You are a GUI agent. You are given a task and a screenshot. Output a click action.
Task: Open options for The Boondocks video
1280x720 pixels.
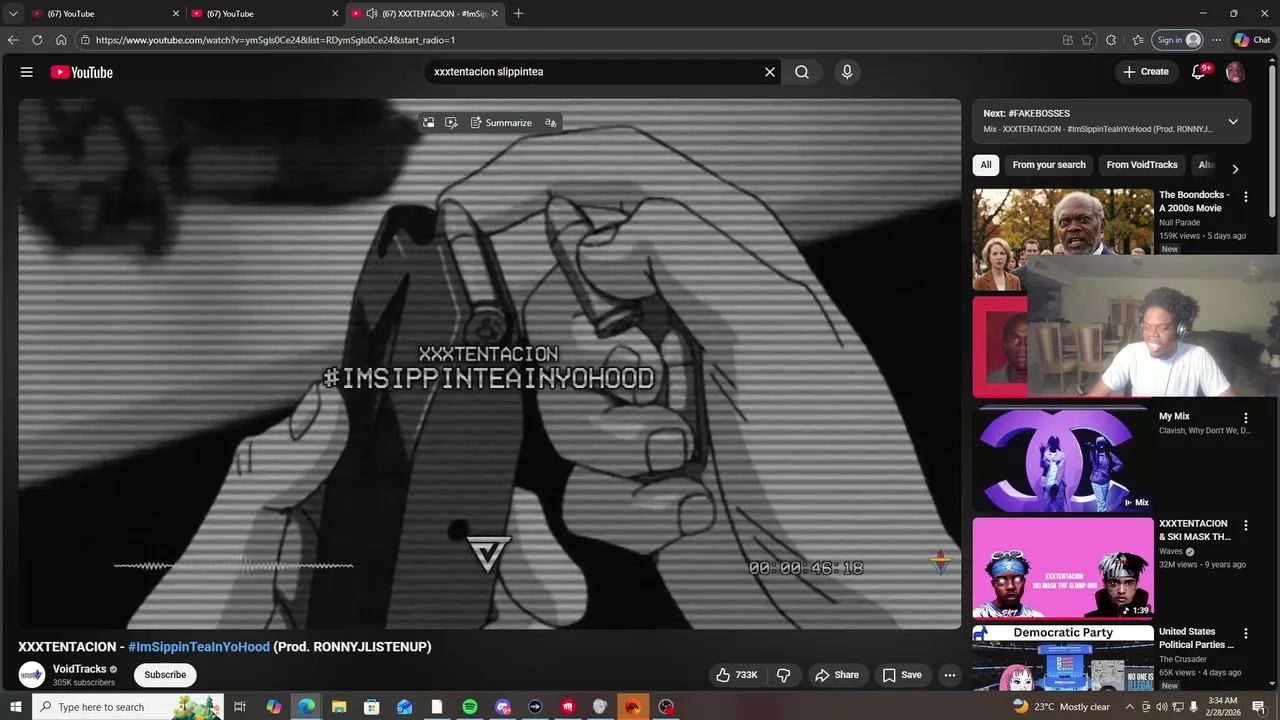coord(1246,197)
